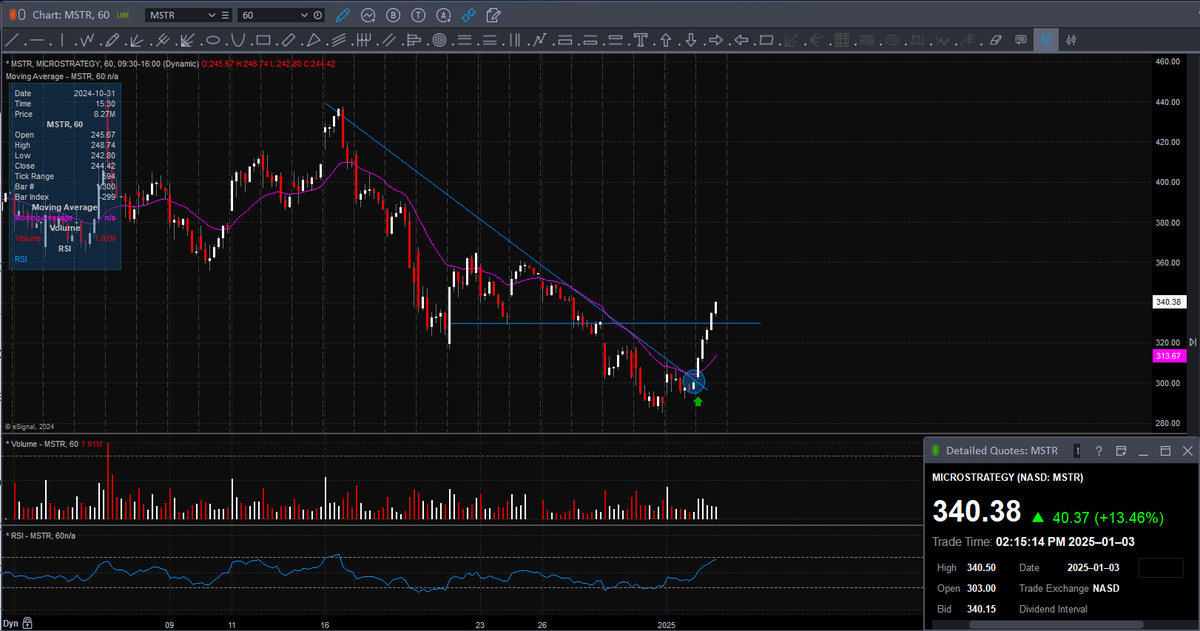
Task: Click the RSI - MSTR, 60 pane label
Action: 40,536
